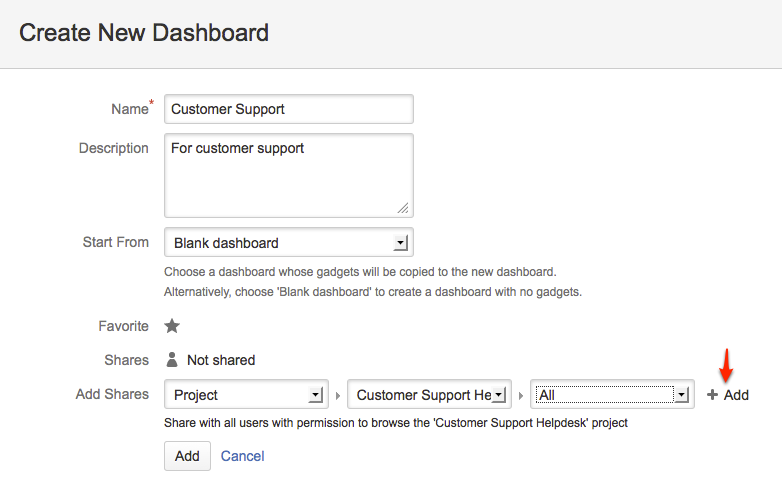Click into the Description text area
Image resolution: width=782 pixels, height=491 pixels.
click(288, 175)
